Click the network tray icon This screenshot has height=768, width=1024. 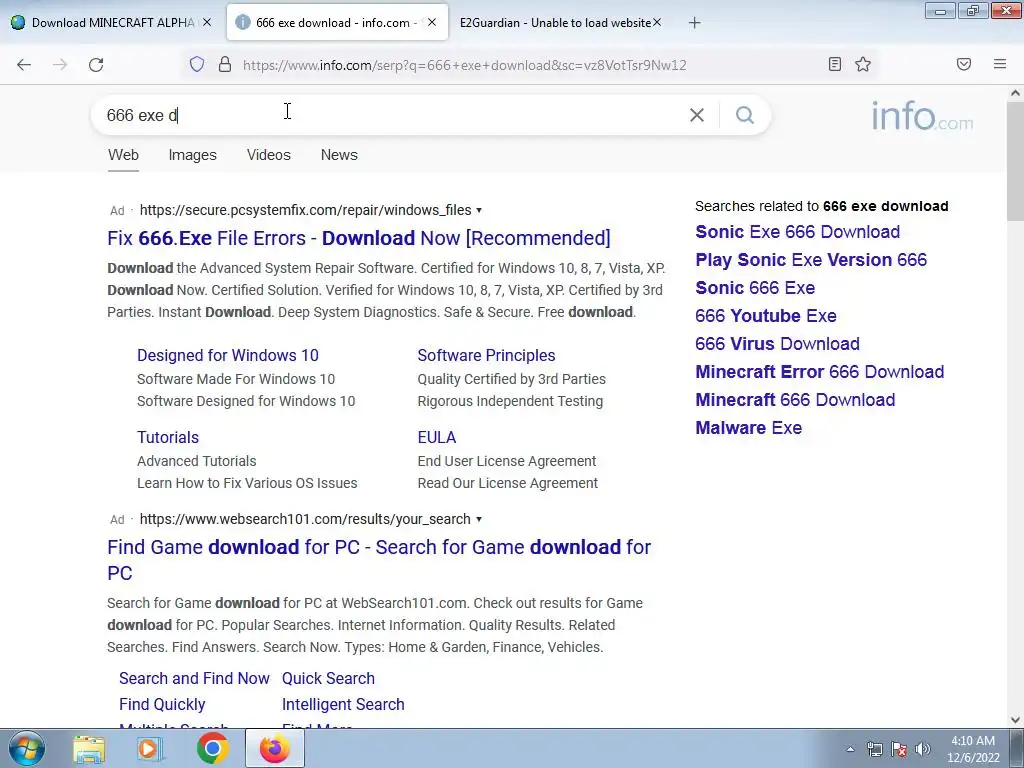click(874, 749)
